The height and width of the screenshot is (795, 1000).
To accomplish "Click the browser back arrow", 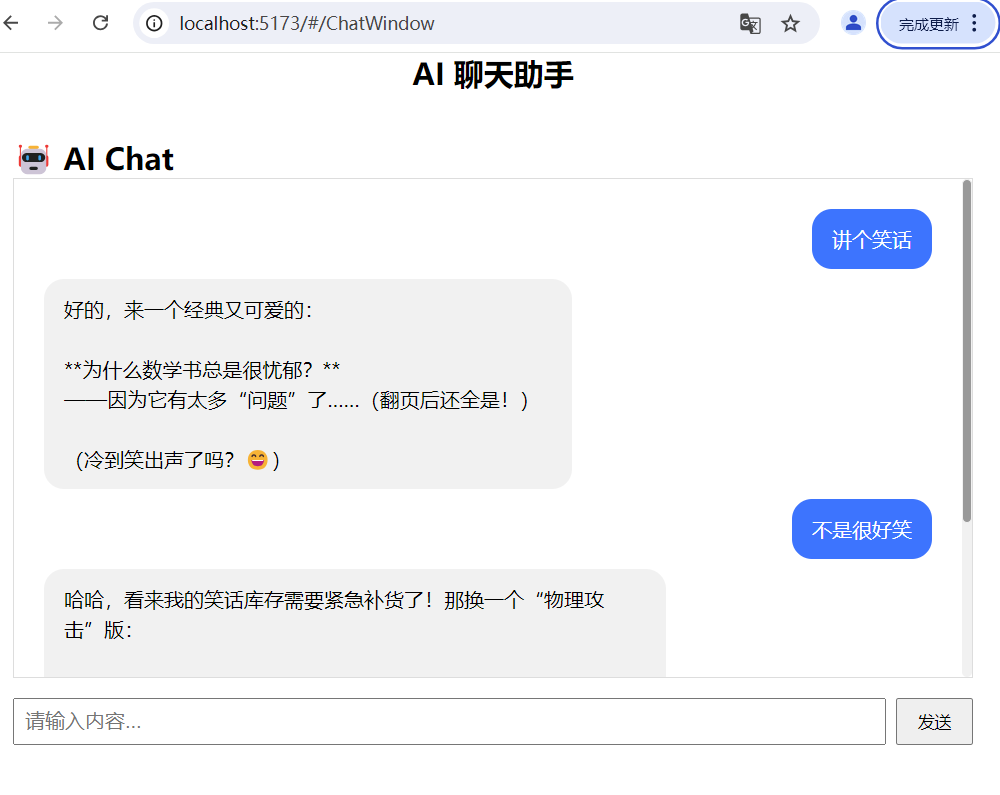I will pos(11,23).
